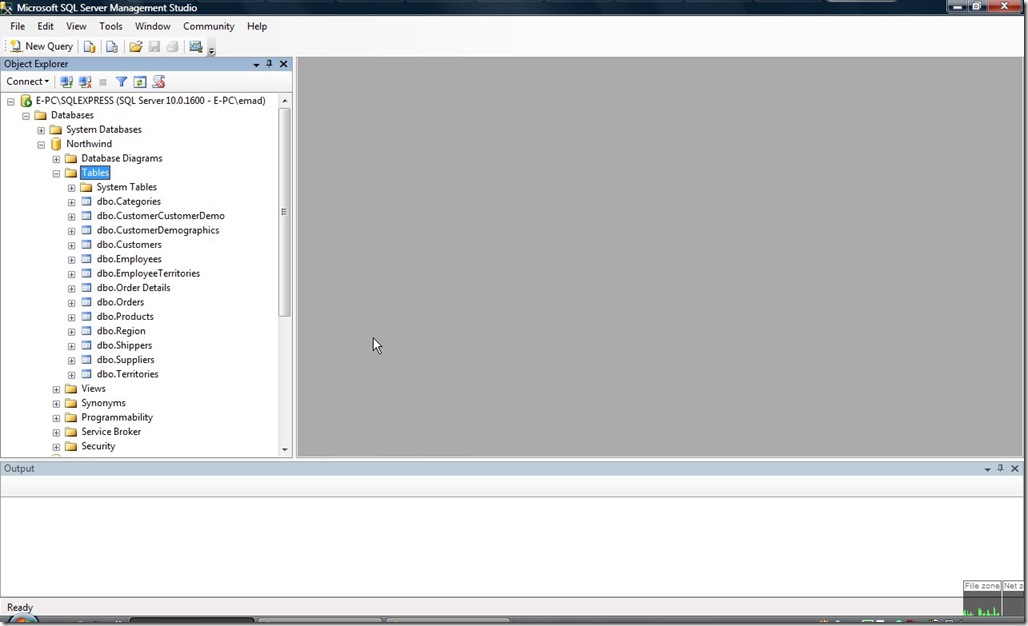Image resolution: width=1028 pixels, height=626 pixels.
Task: Click the Open File toolbar icon
Action: pyautogui.click(x=135, y=46)
